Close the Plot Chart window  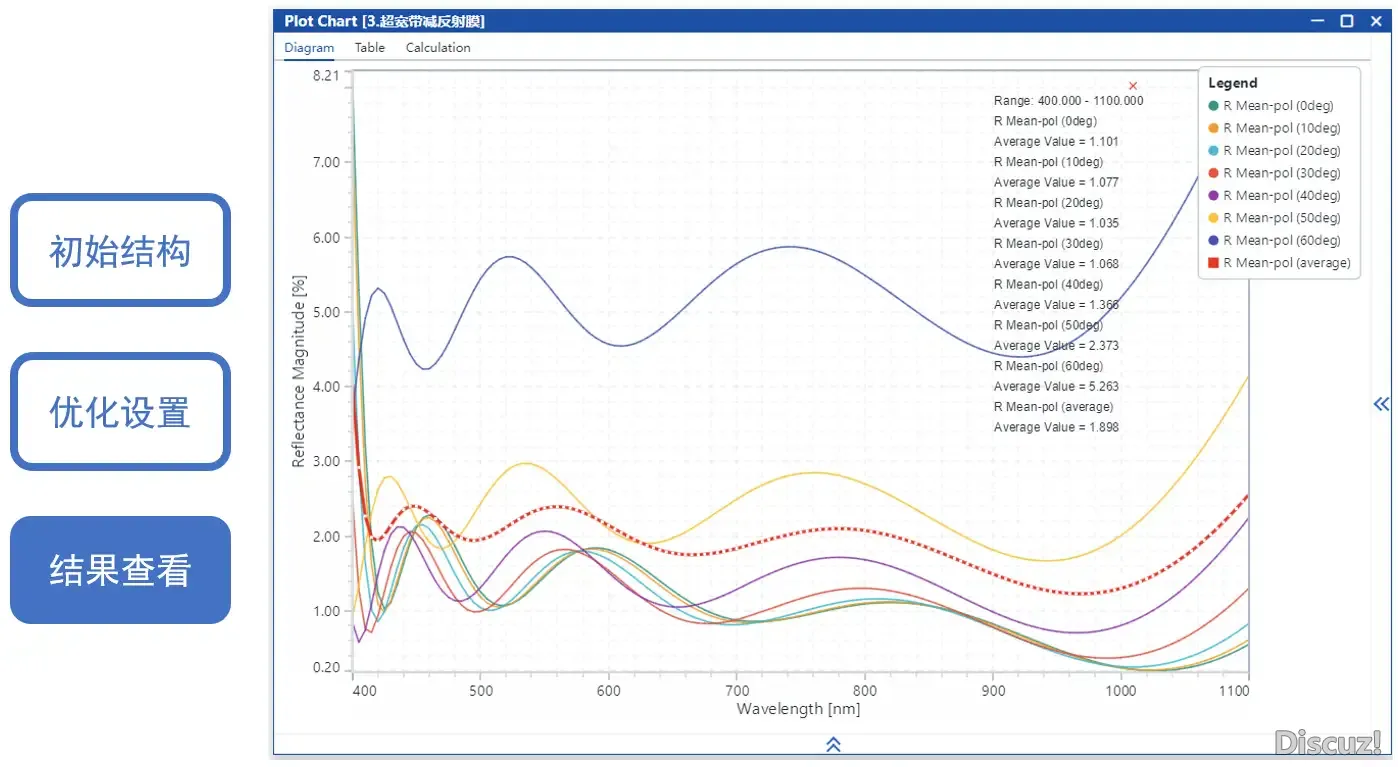tap(1374, 21)
